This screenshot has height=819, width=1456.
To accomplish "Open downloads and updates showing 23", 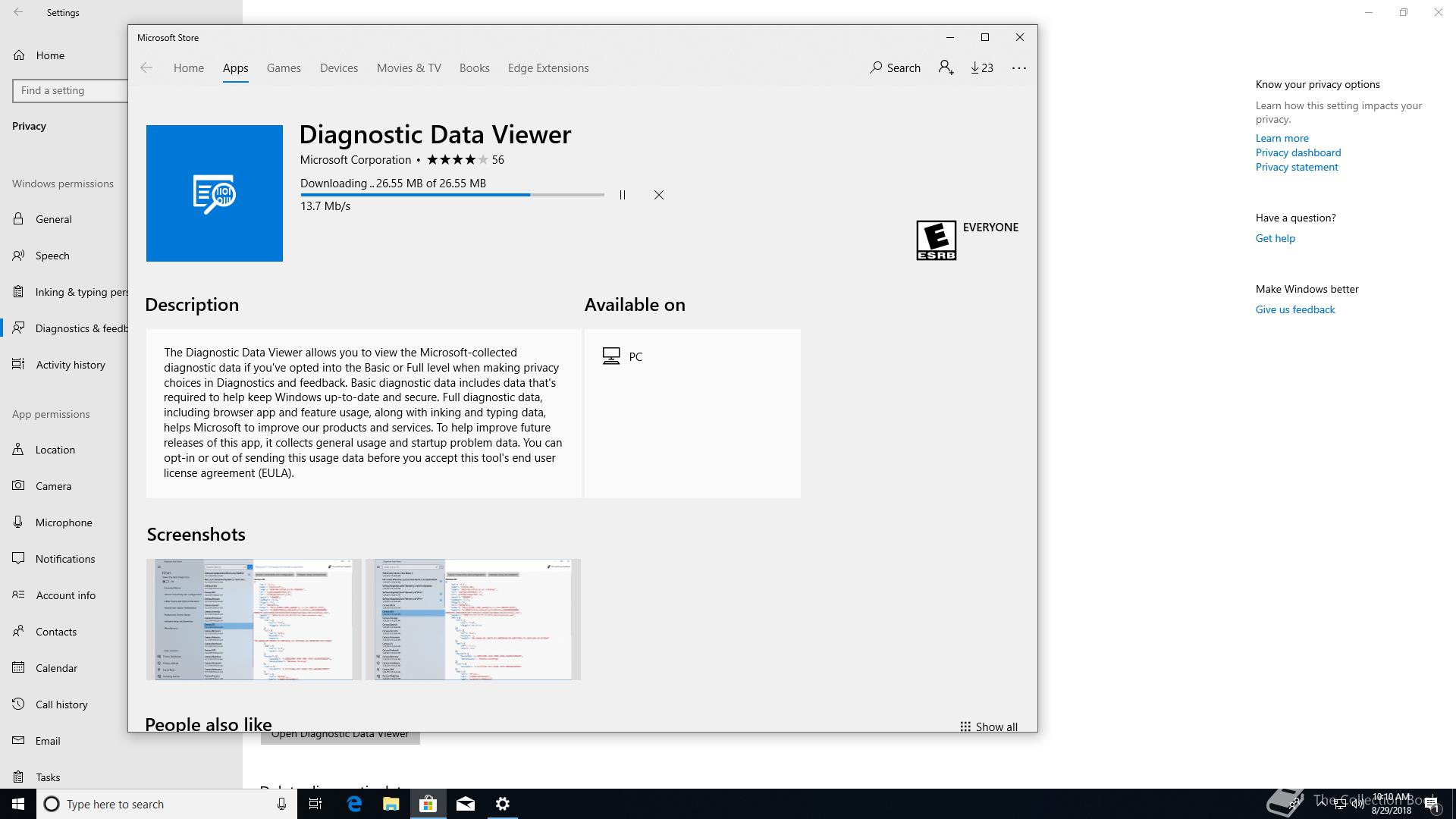I will [x=982, y=67].
